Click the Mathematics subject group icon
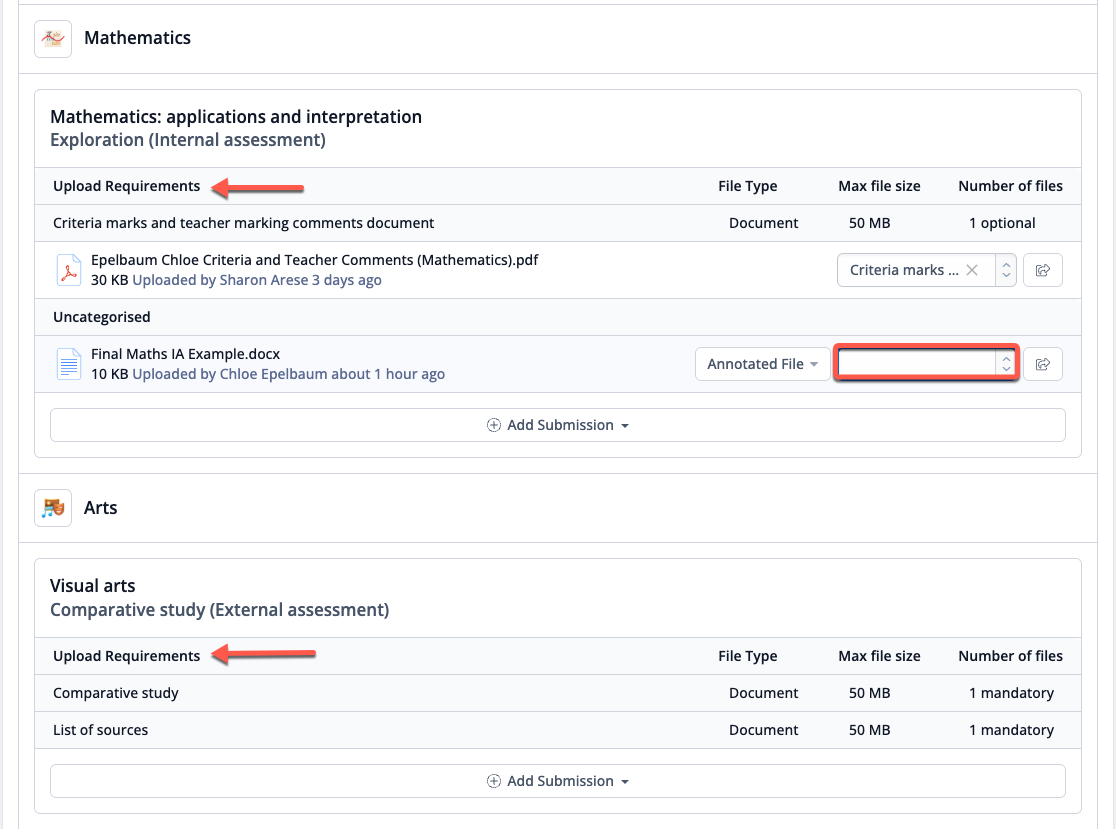 pyautogui.click(x=52, y=39)
